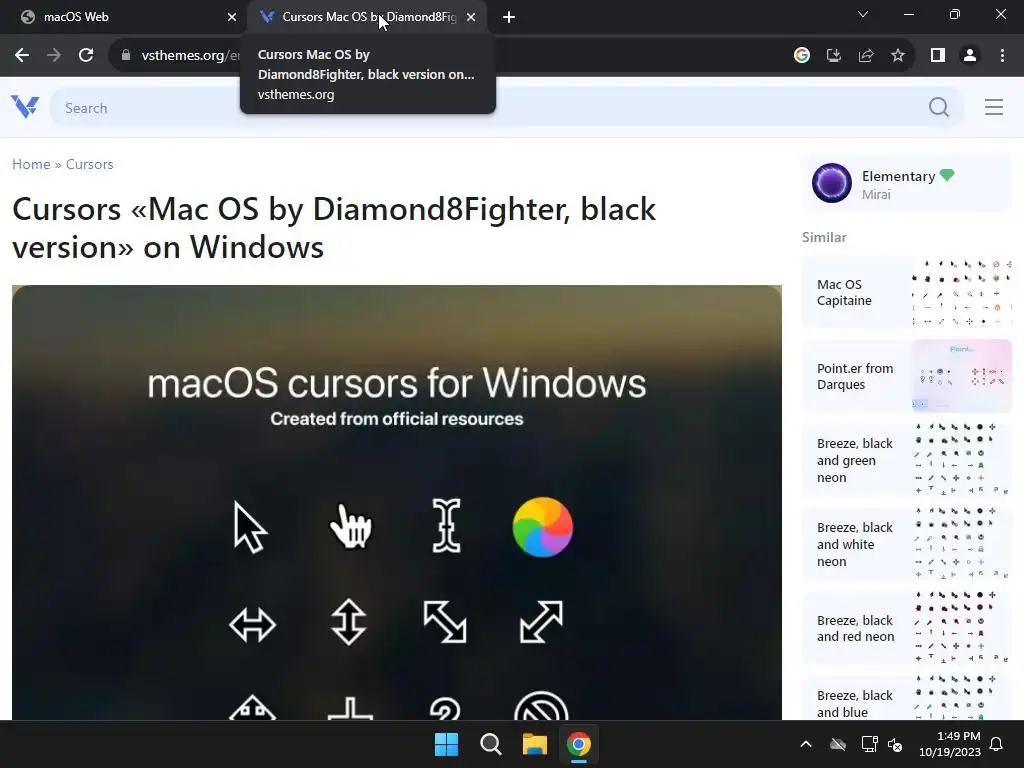Click macOS cursors preview image
This screenshot has width=1024, height=768.
tap(396, 503)
